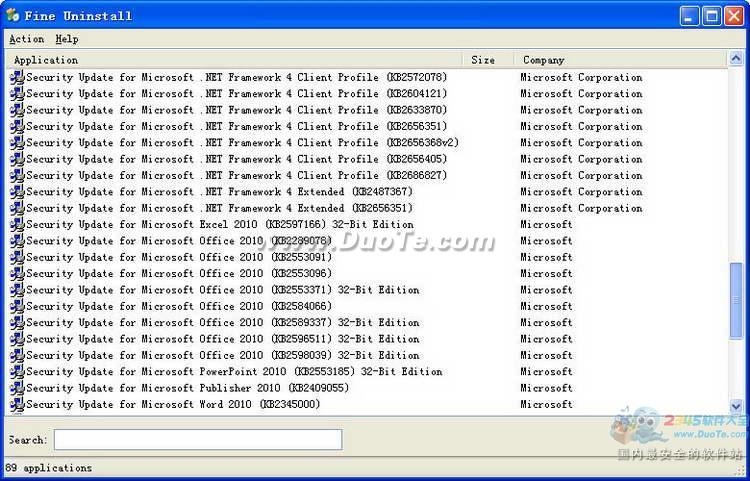Select Security Update Client Profile (KB2572078) row text

[x=237, y=77]
